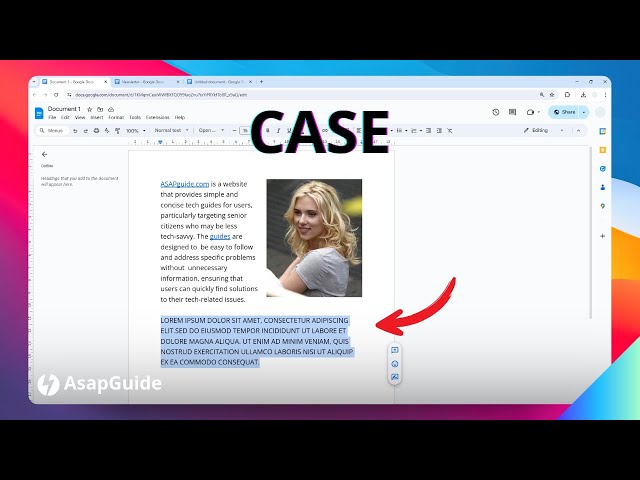This screenshot has height=480, width=640.
Task: Activate the paint format tool
Action: 118,131
